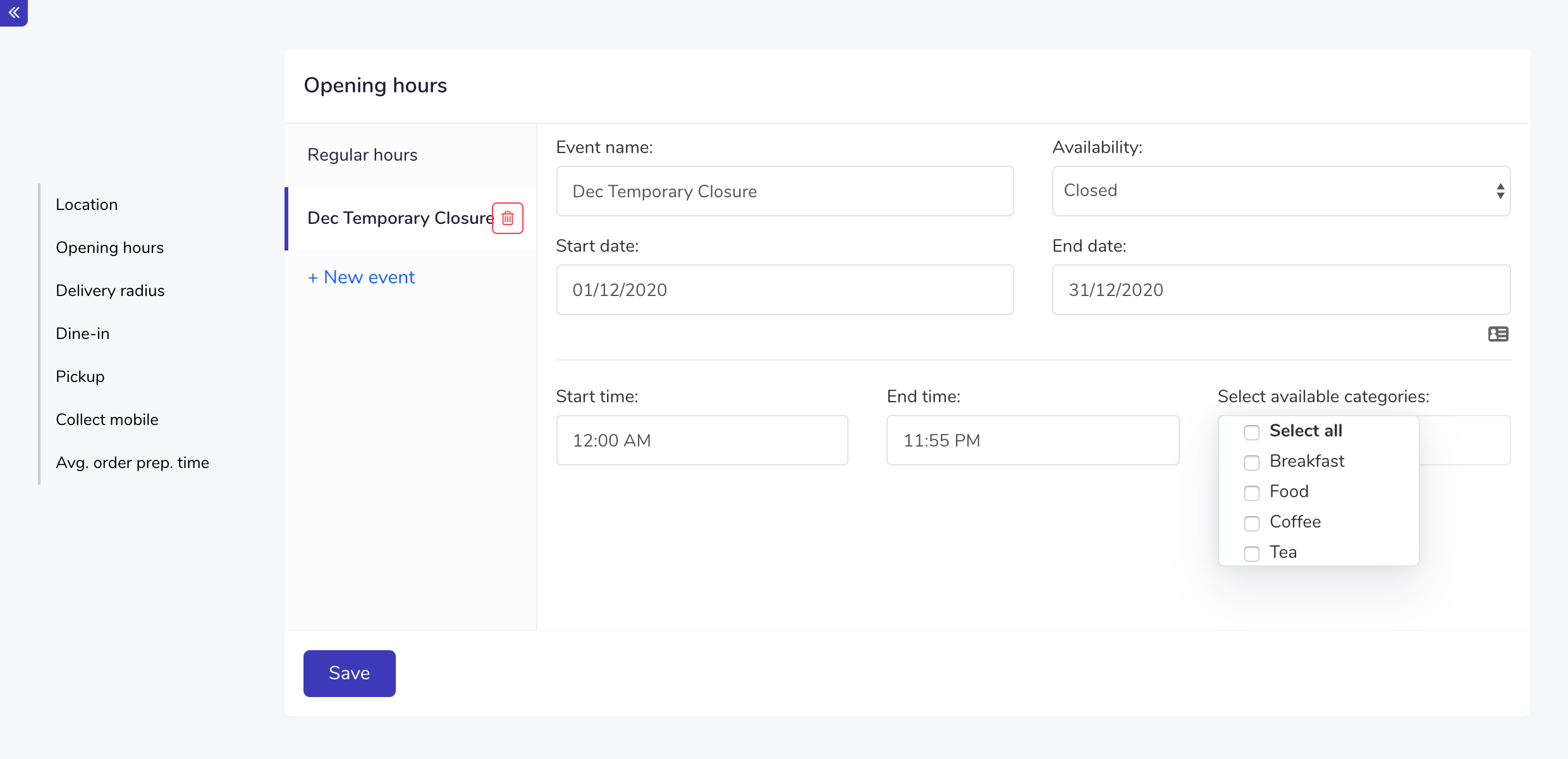Screen dimensions: 1568x759
Task: Click the Select available categories label
Action: click(x=1323, y=397)
